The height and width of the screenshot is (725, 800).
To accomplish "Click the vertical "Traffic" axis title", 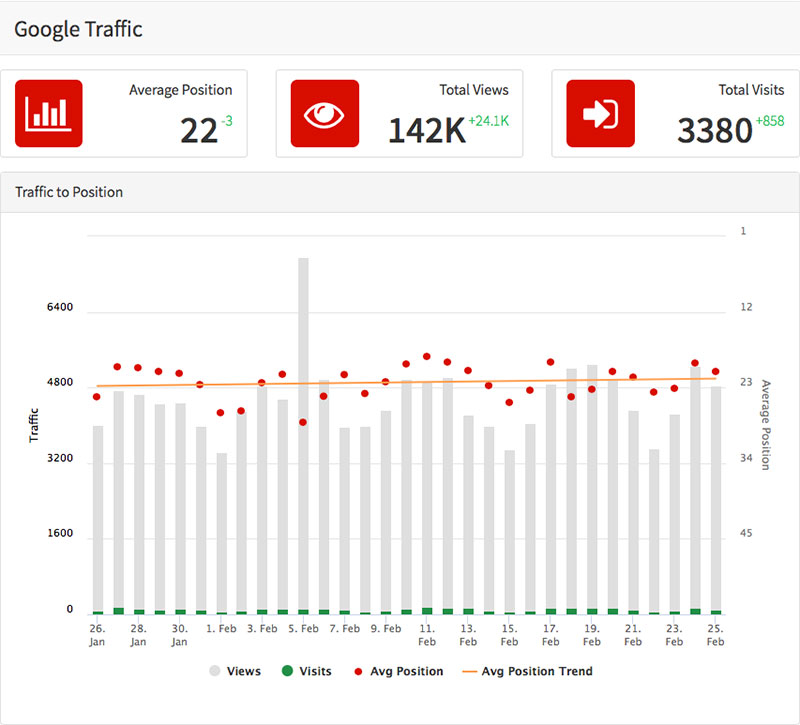I will pos(34,425).
